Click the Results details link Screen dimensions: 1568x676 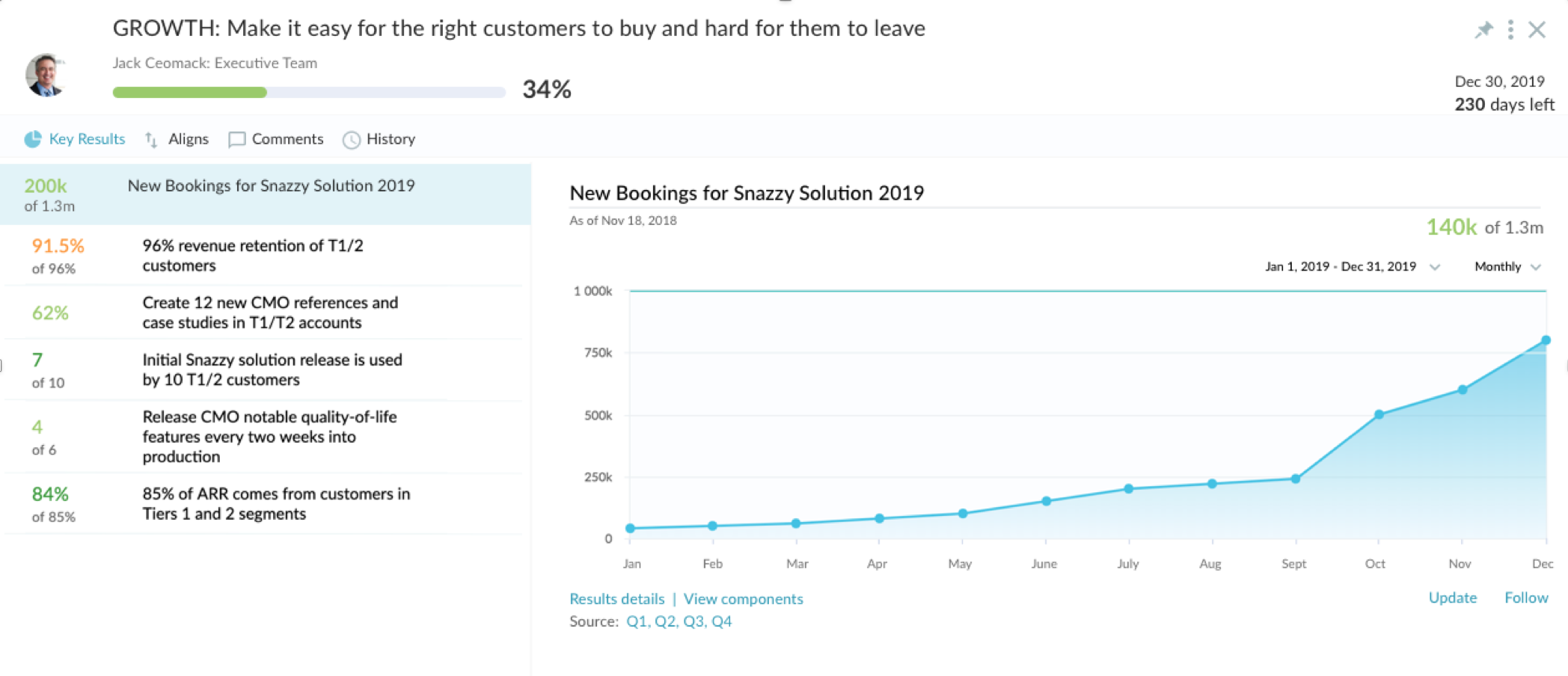[616, 599]
